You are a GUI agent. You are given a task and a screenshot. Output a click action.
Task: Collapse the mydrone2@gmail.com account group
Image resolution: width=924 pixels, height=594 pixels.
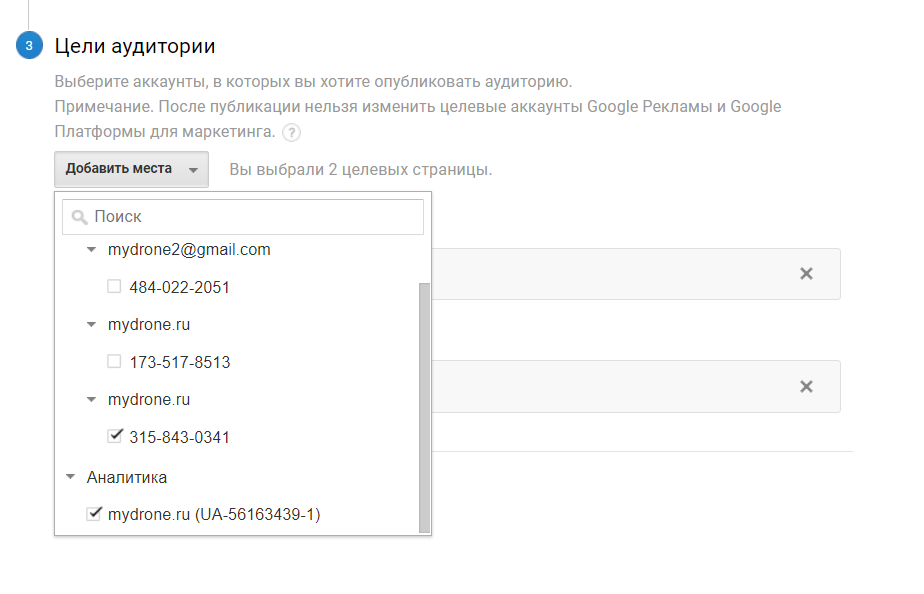pyautogui.click(x=92, y=250)
